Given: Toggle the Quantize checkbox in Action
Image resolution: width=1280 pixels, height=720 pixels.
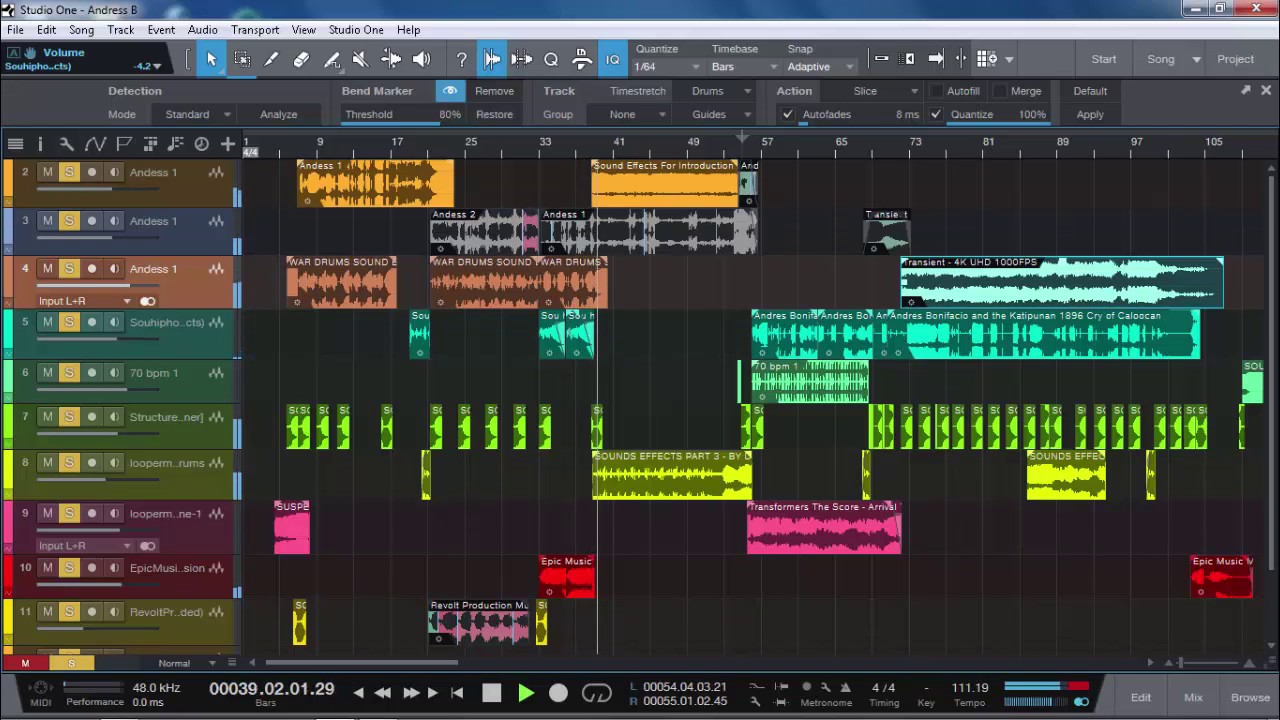Looking at the screenshot, I should coord(936,115).
